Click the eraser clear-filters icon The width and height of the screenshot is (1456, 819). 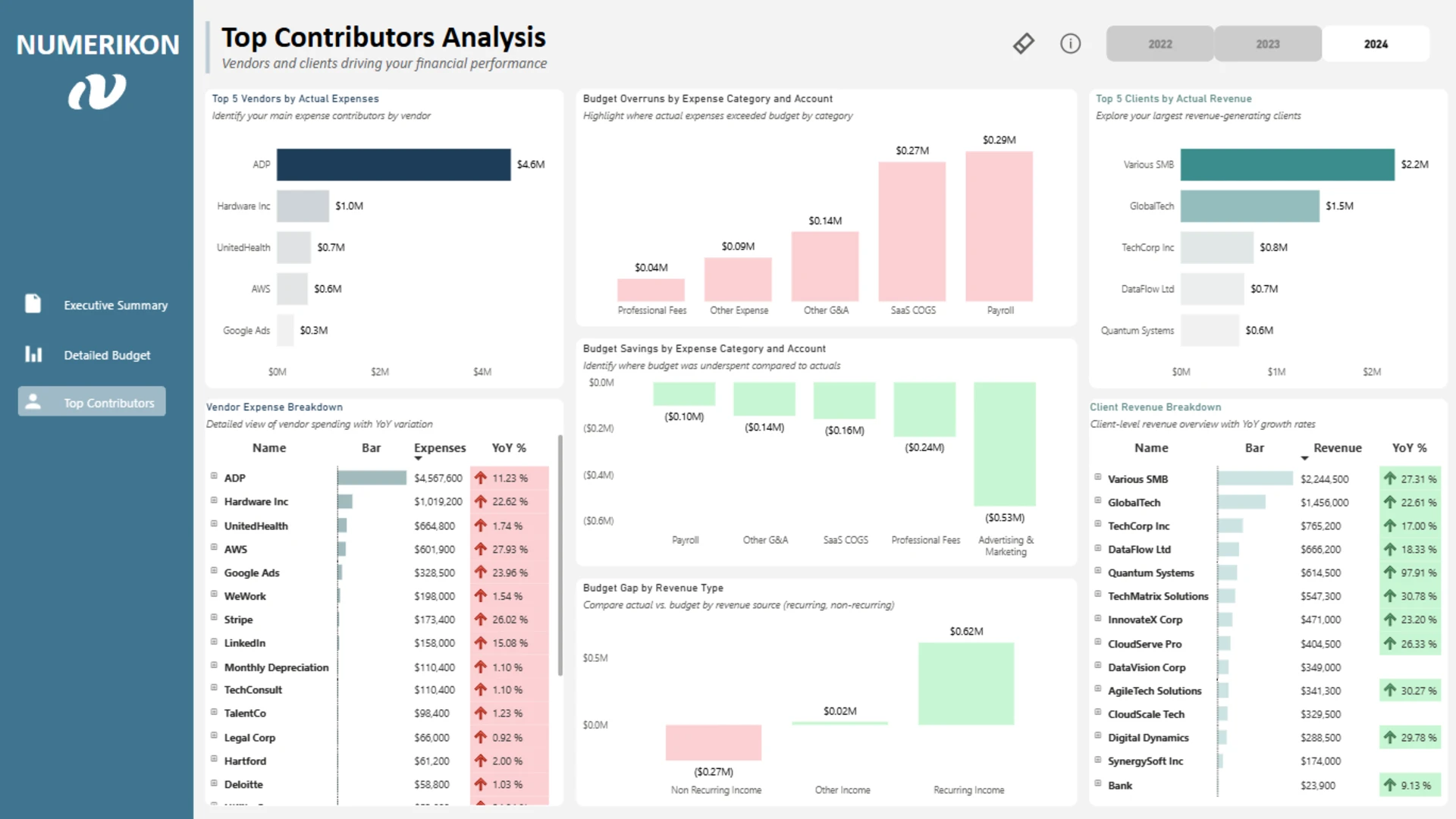click(x=1023, y=43)
